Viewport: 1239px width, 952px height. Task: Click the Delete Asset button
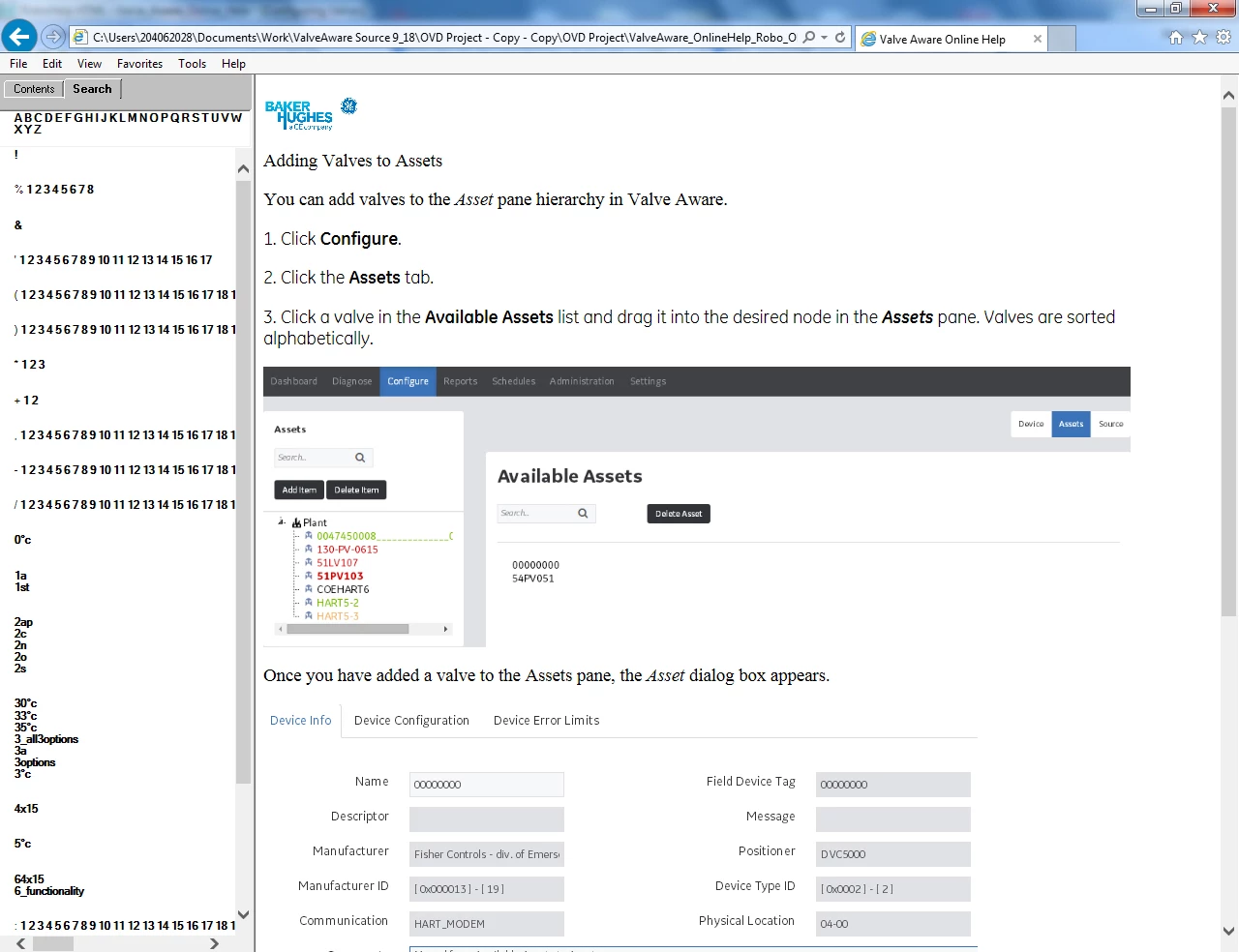[679, 514]
